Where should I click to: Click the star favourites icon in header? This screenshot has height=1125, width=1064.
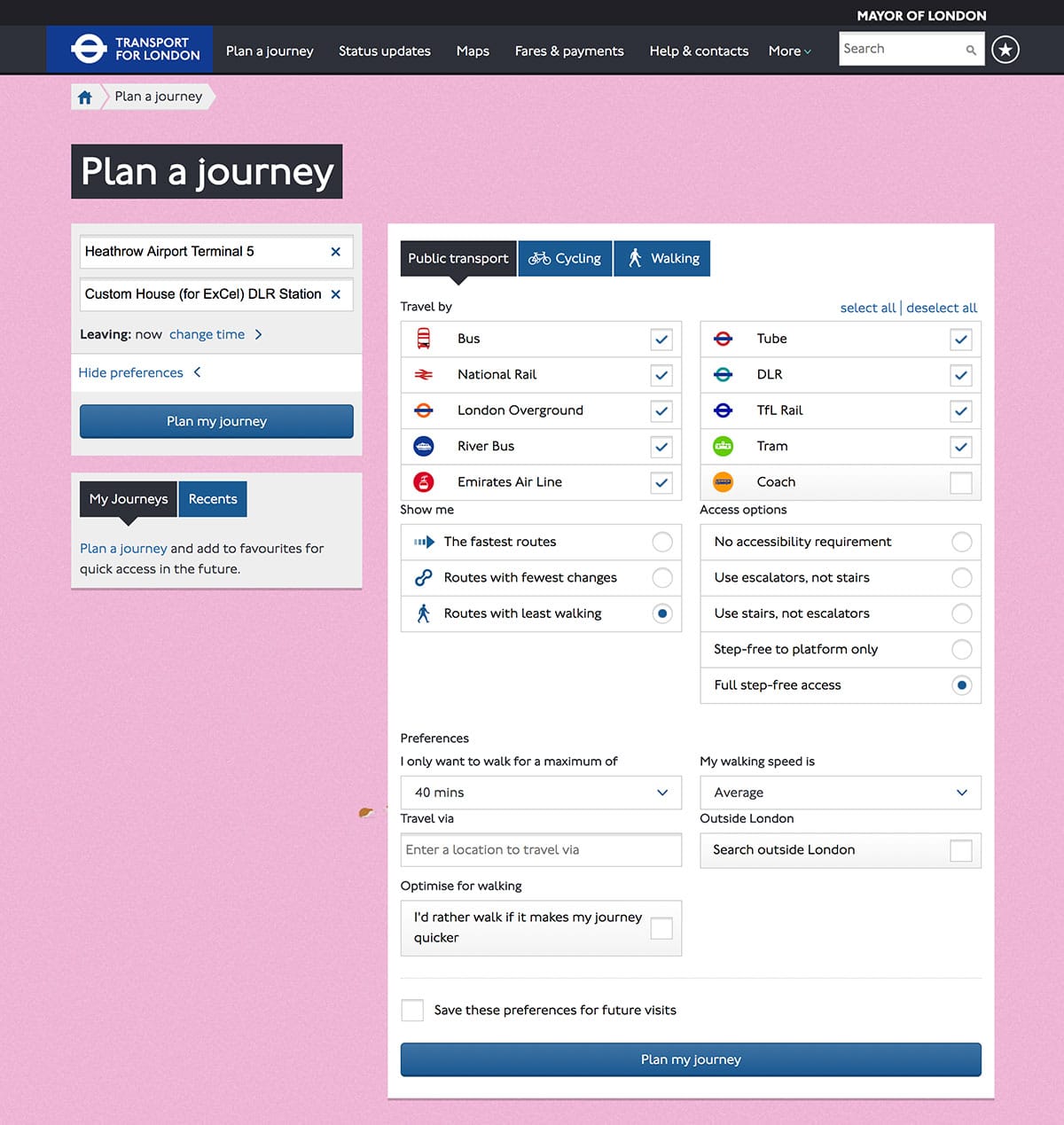1005,50
